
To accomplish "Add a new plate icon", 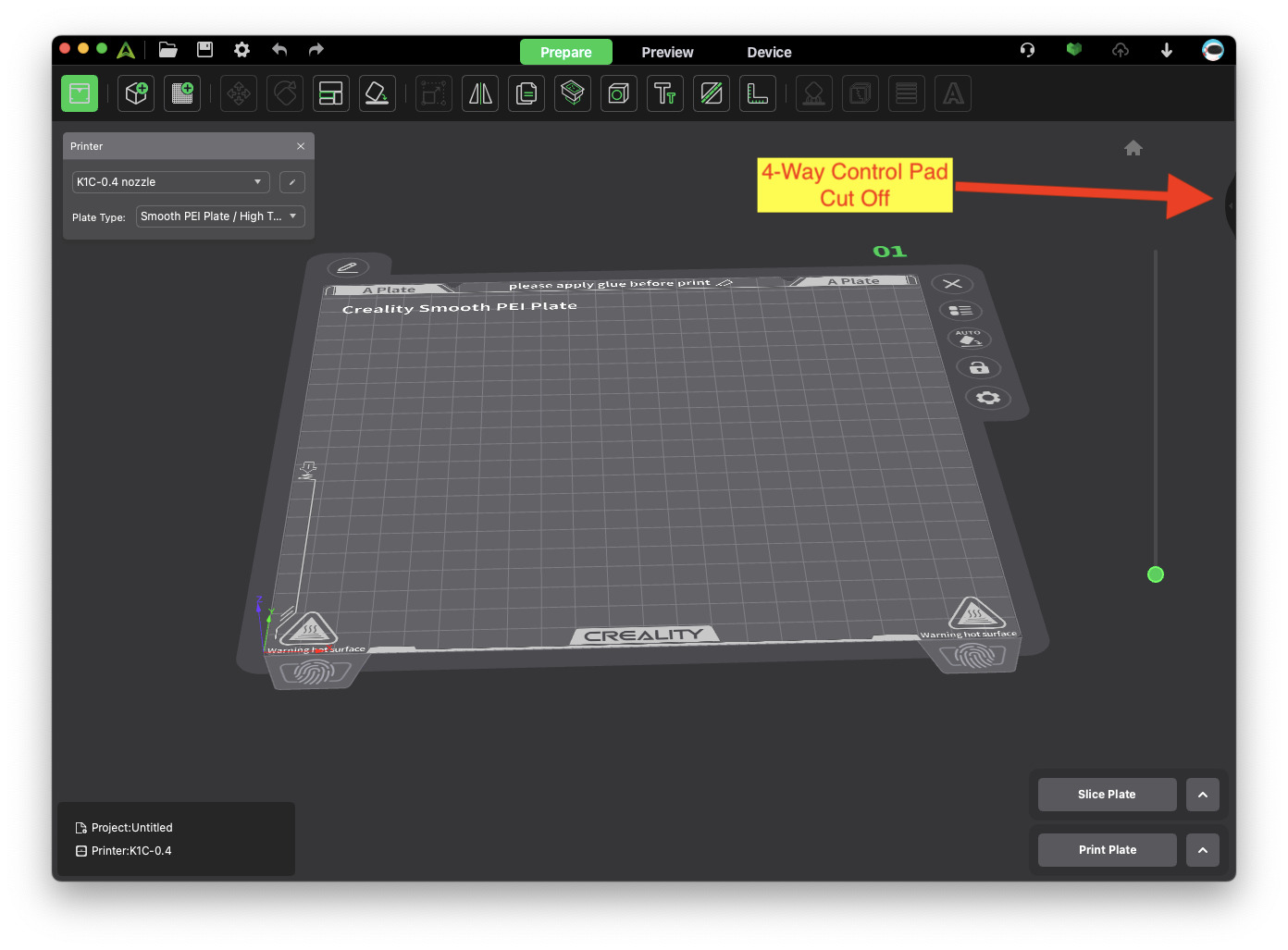I will coord(182,93).
